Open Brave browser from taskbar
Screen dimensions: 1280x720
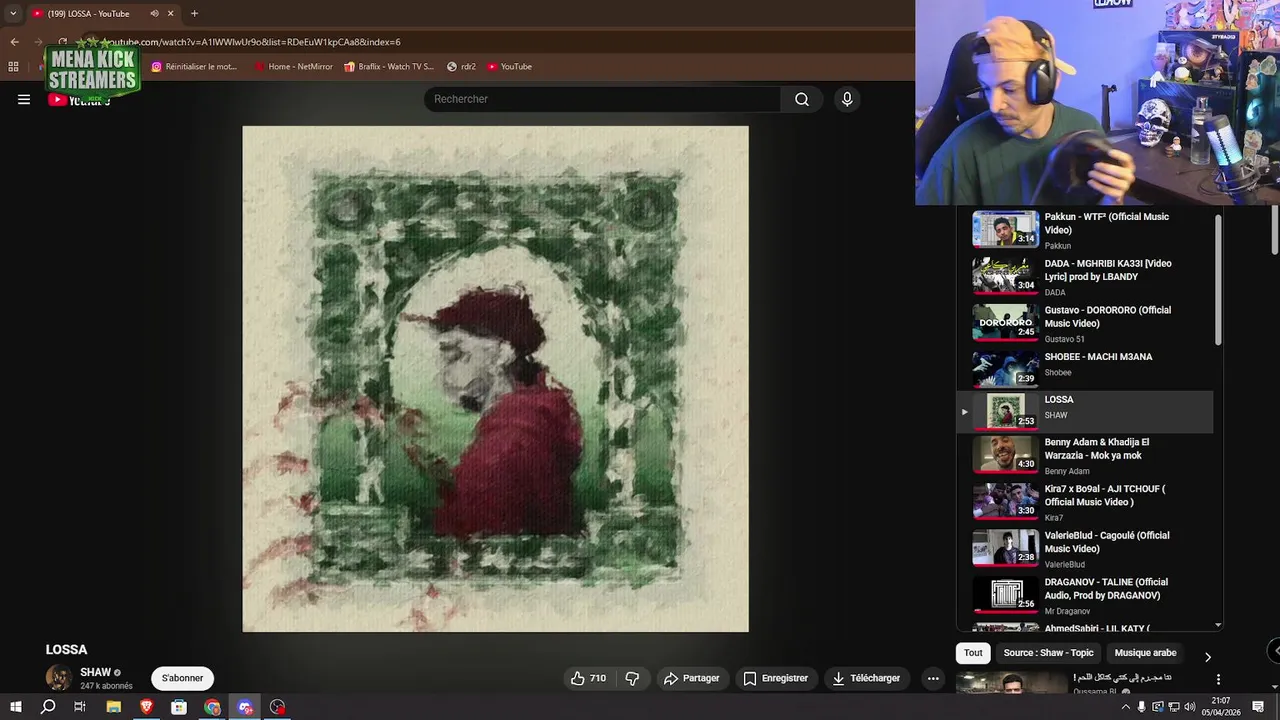pyautogui.click(x=146, y=707)
